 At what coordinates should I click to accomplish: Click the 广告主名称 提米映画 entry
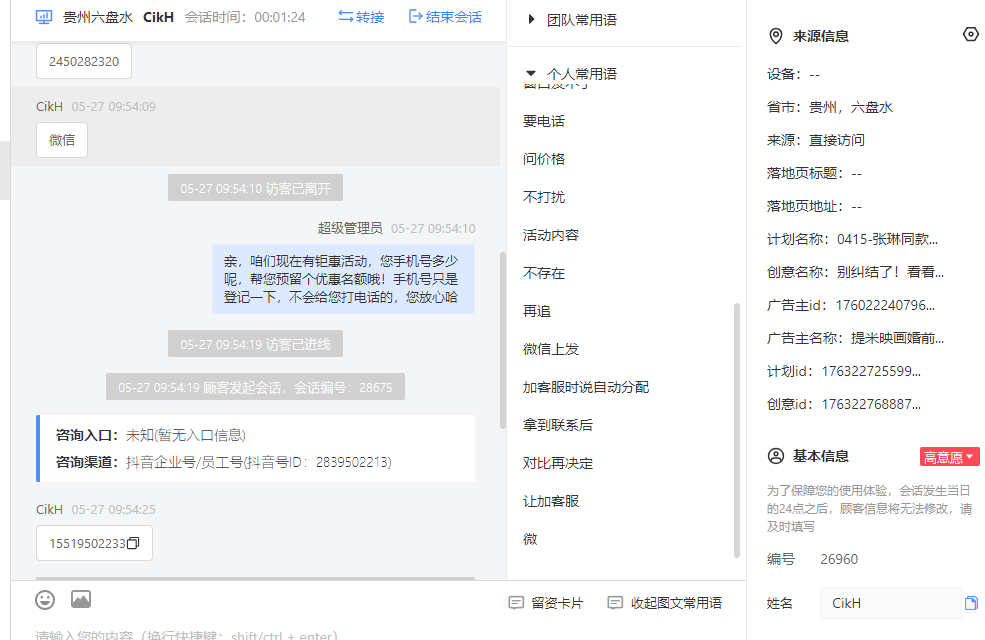[855, 338]
